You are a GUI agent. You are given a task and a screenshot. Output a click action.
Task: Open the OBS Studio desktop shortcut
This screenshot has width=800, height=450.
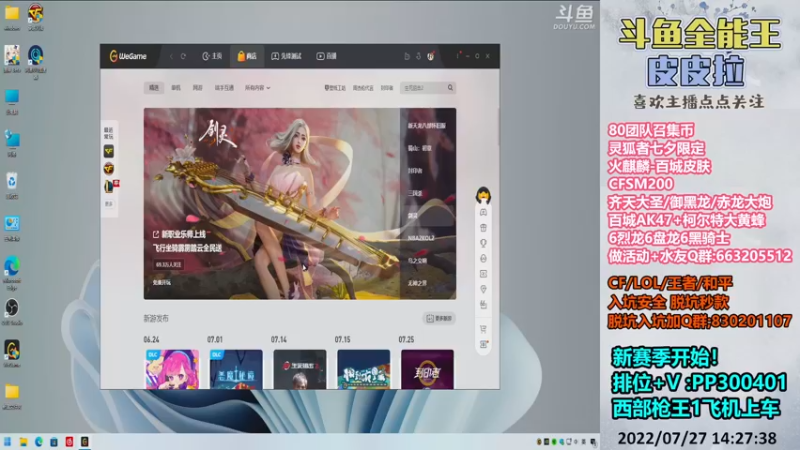point(12,312)
